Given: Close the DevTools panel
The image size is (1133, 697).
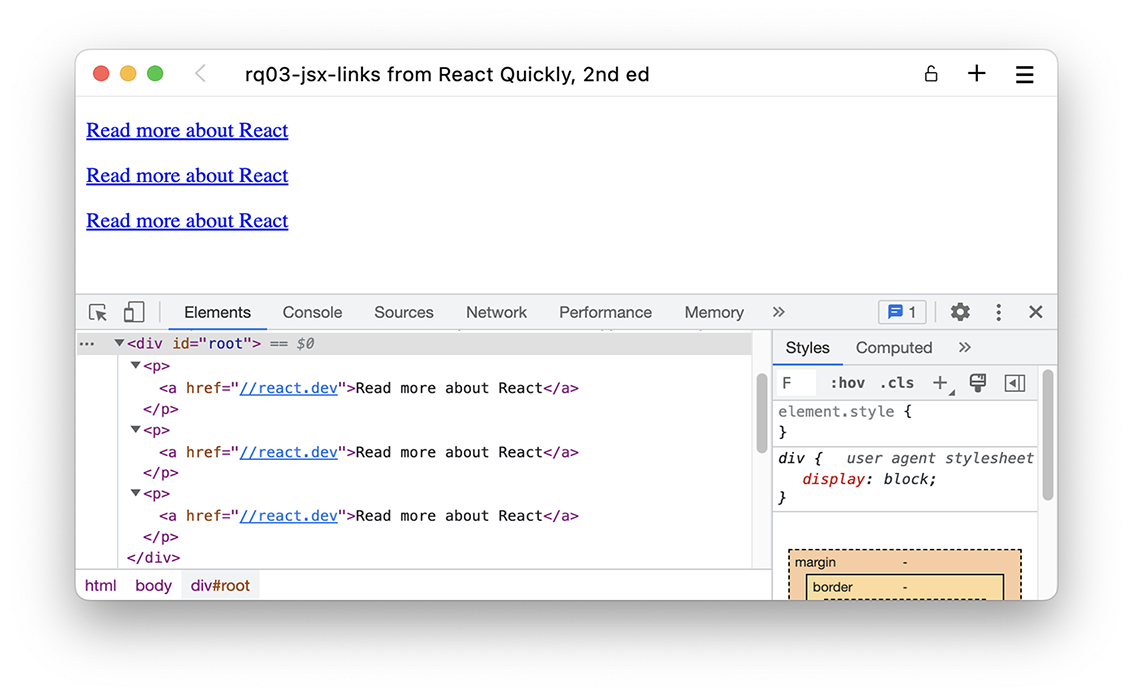Looking at the screenshot, I should [x=1036, y=312].
